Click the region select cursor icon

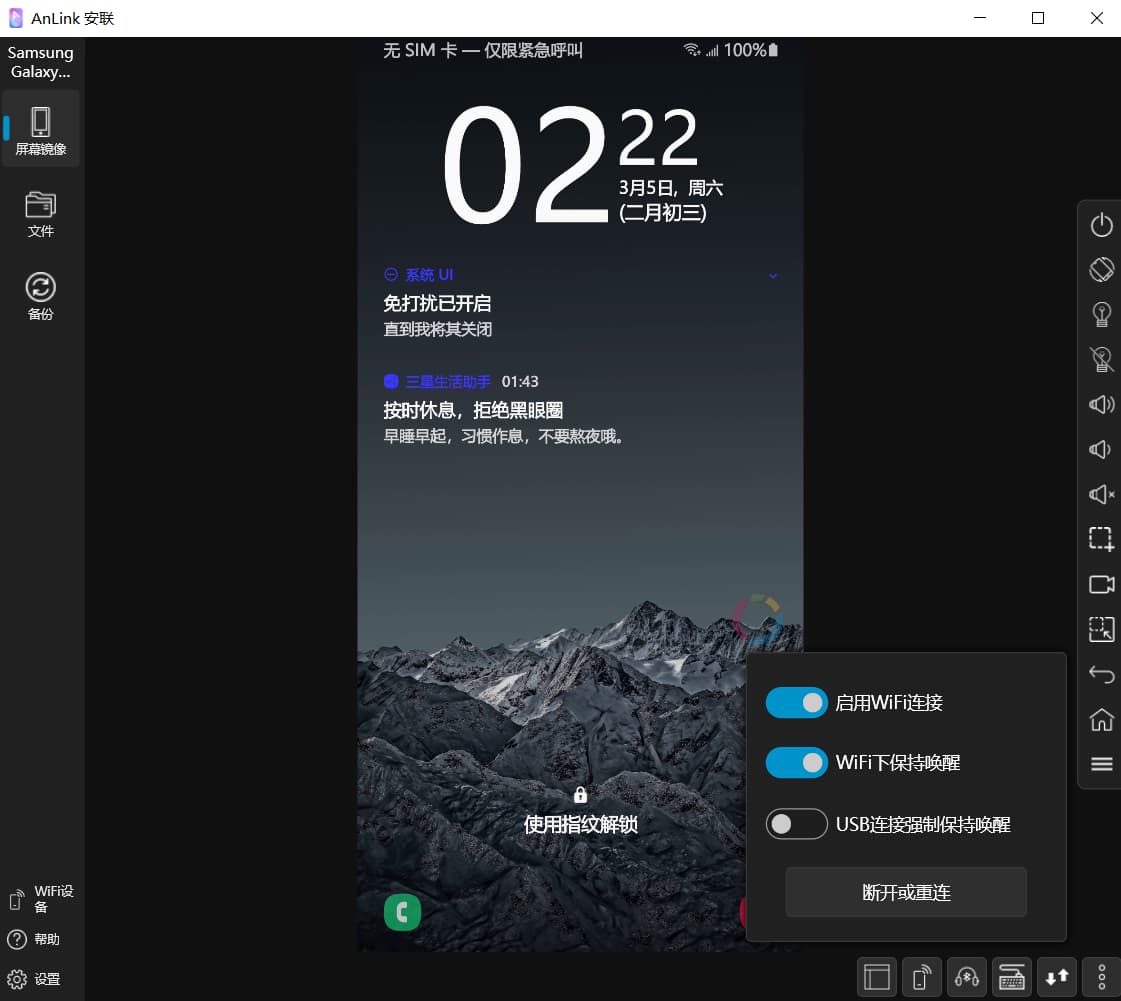[1101, 629]
